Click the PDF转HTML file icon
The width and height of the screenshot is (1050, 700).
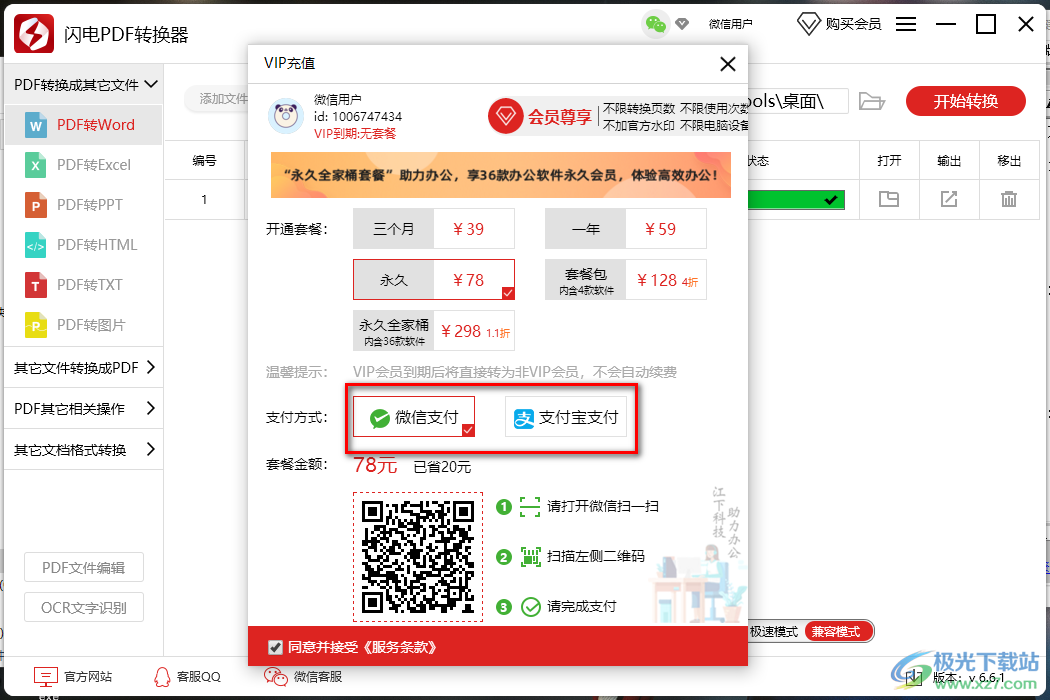tap(35, 245)
